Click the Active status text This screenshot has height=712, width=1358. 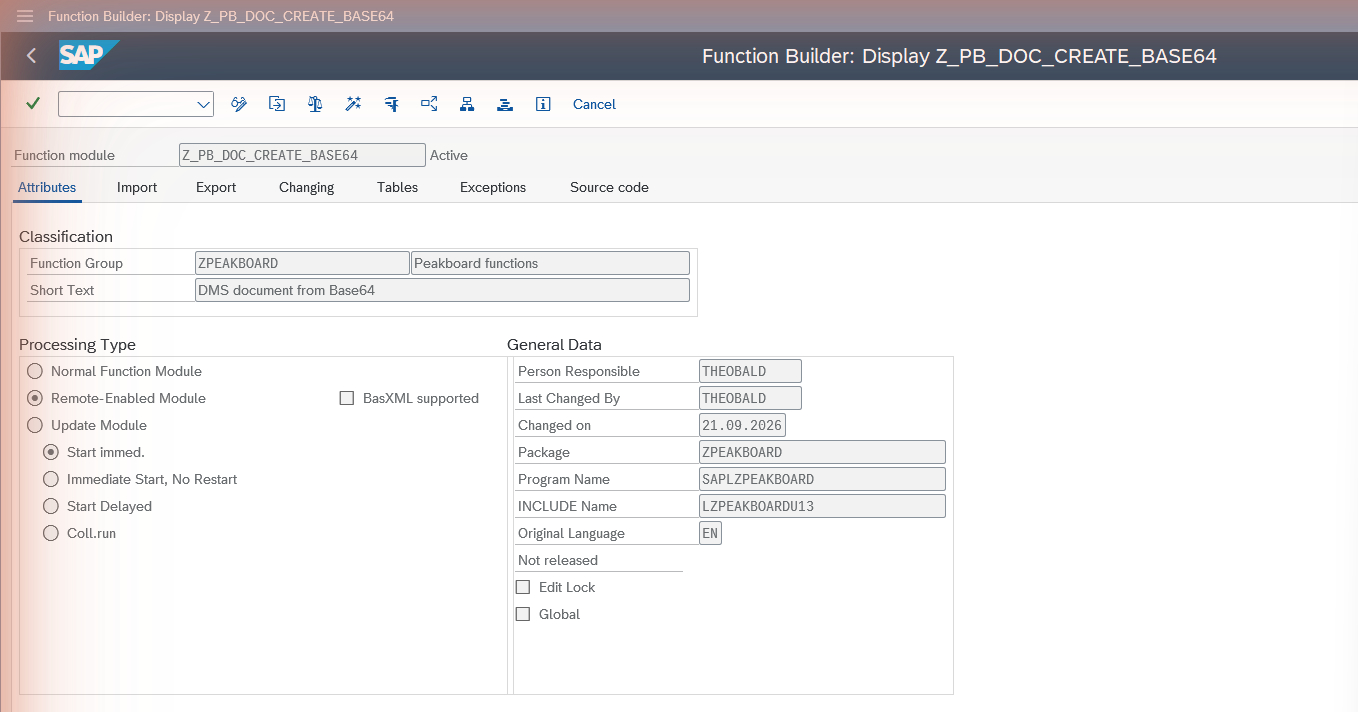pyautogui.click(x=449, y=155)
